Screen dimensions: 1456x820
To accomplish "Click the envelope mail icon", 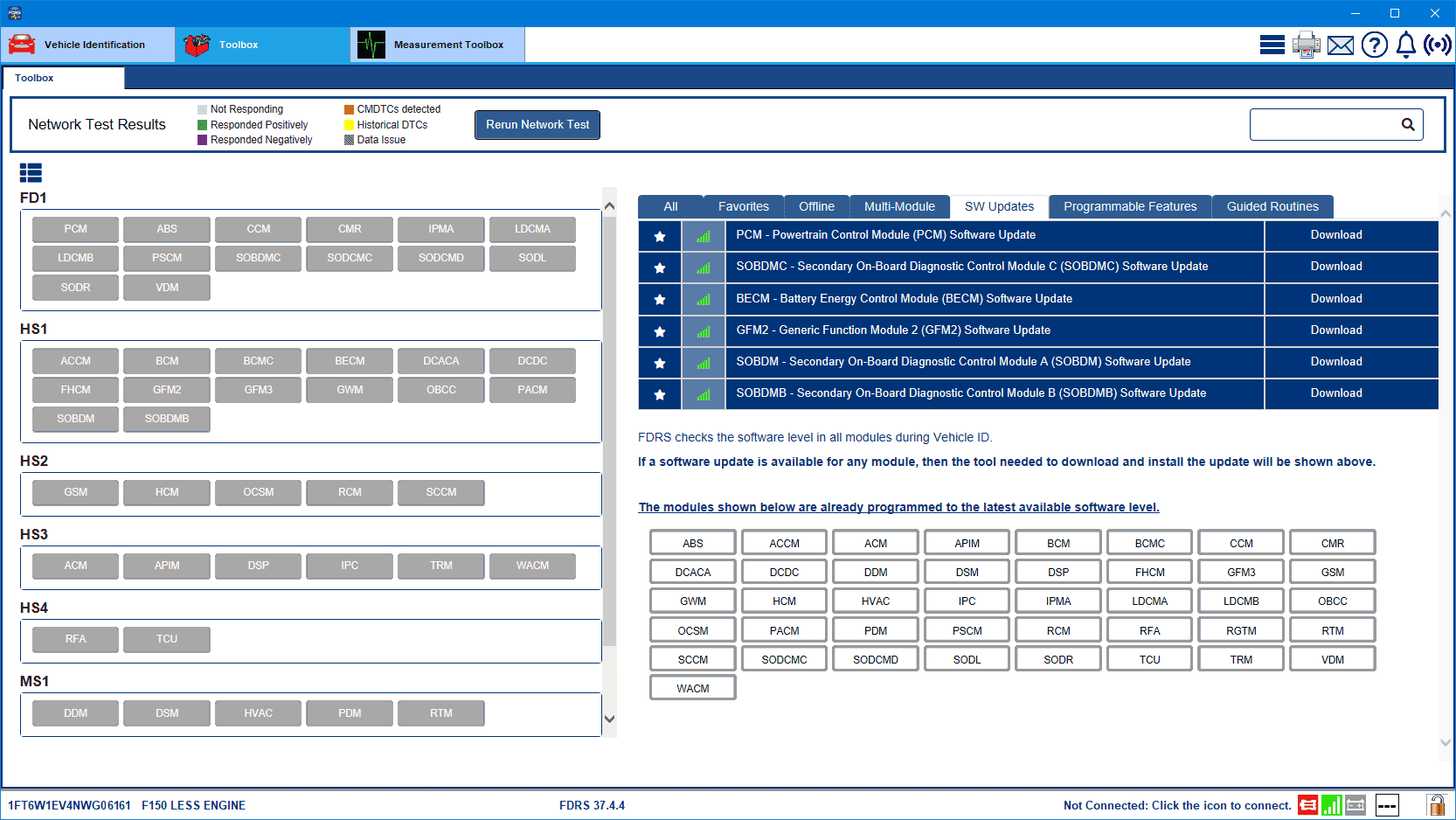I will 1340,45.
